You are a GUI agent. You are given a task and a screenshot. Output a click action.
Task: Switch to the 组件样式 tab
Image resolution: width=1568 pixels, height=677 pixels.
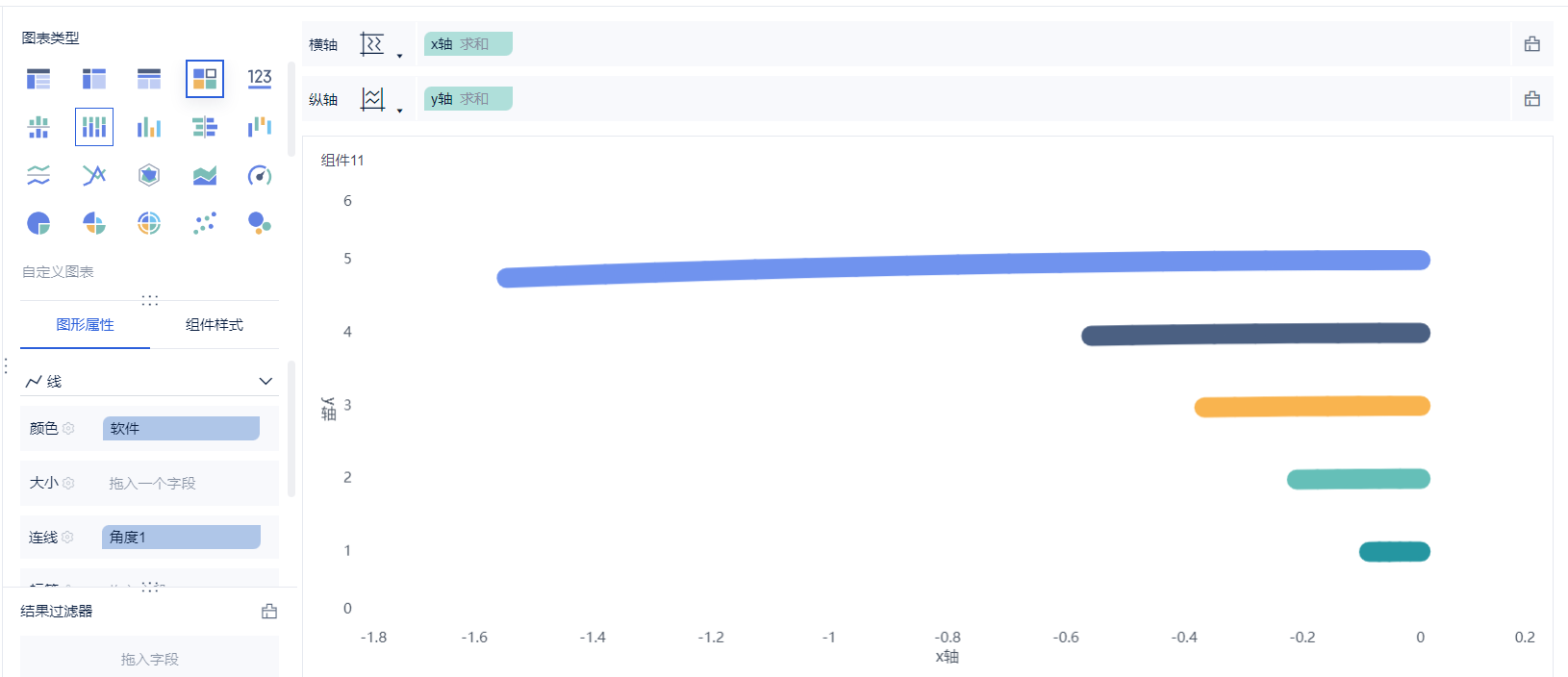point(215,325)
